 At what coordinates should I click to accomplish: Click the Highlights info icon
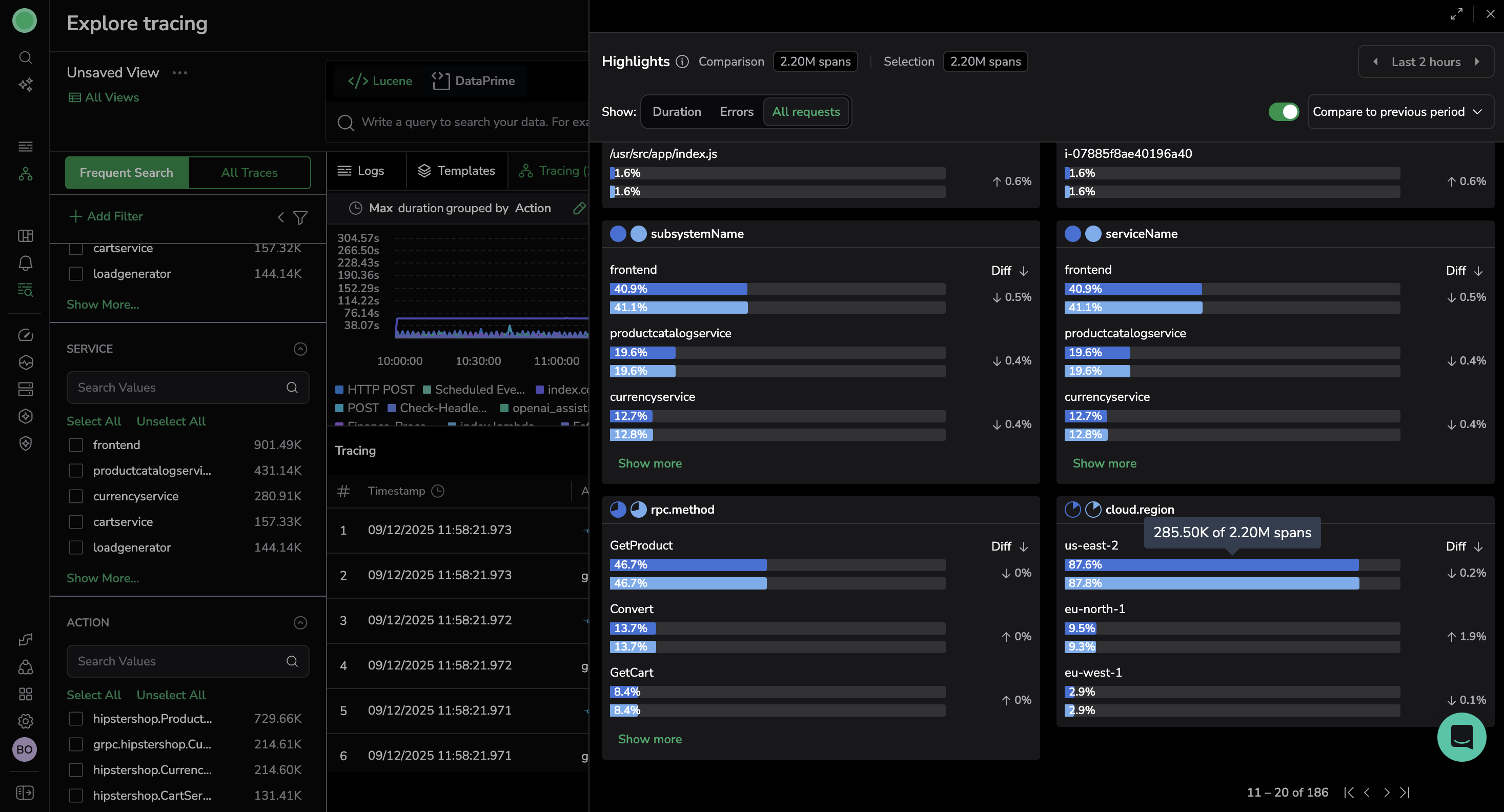[682, 62]
